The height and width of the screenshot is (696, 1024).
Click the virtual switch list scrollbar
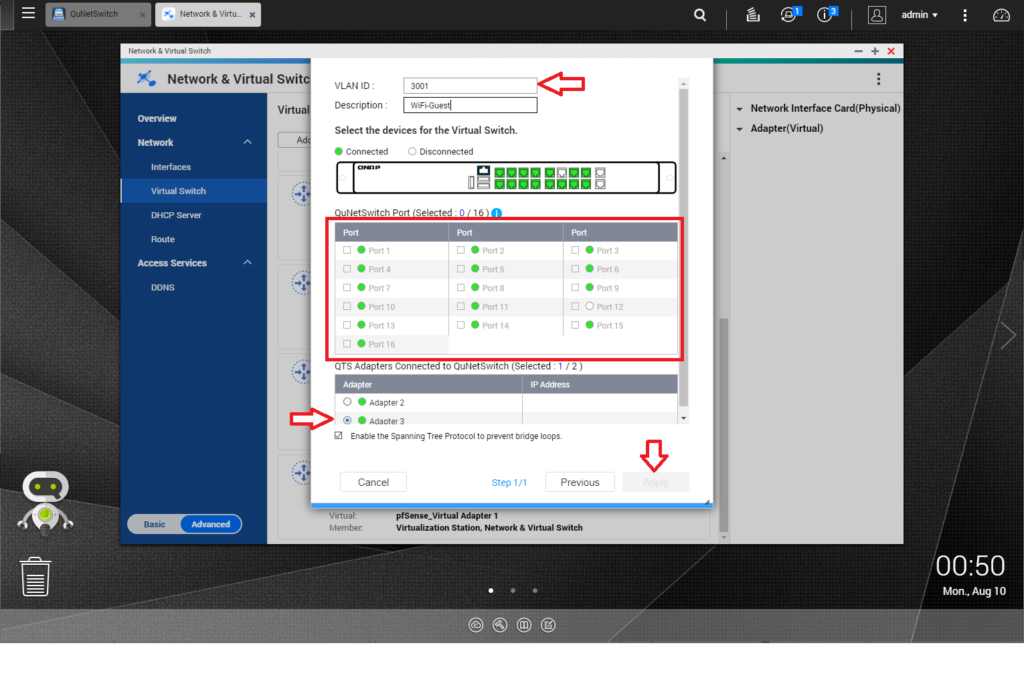pyautogui.click(x=723, y=424)
